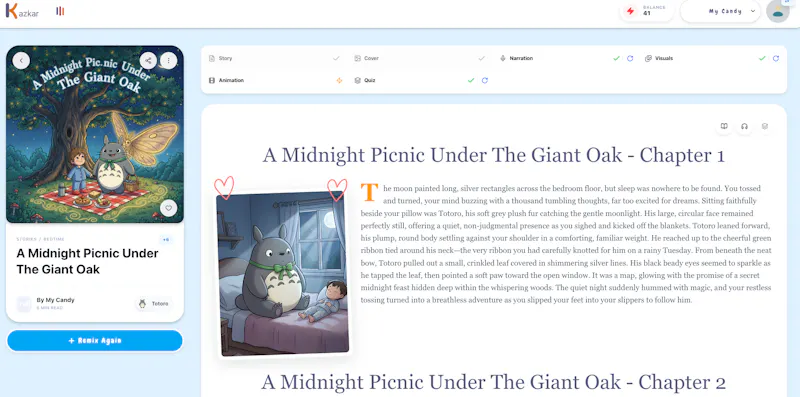
Task: Click the green checkmark beside Narration
Action: tap(616, 58)
